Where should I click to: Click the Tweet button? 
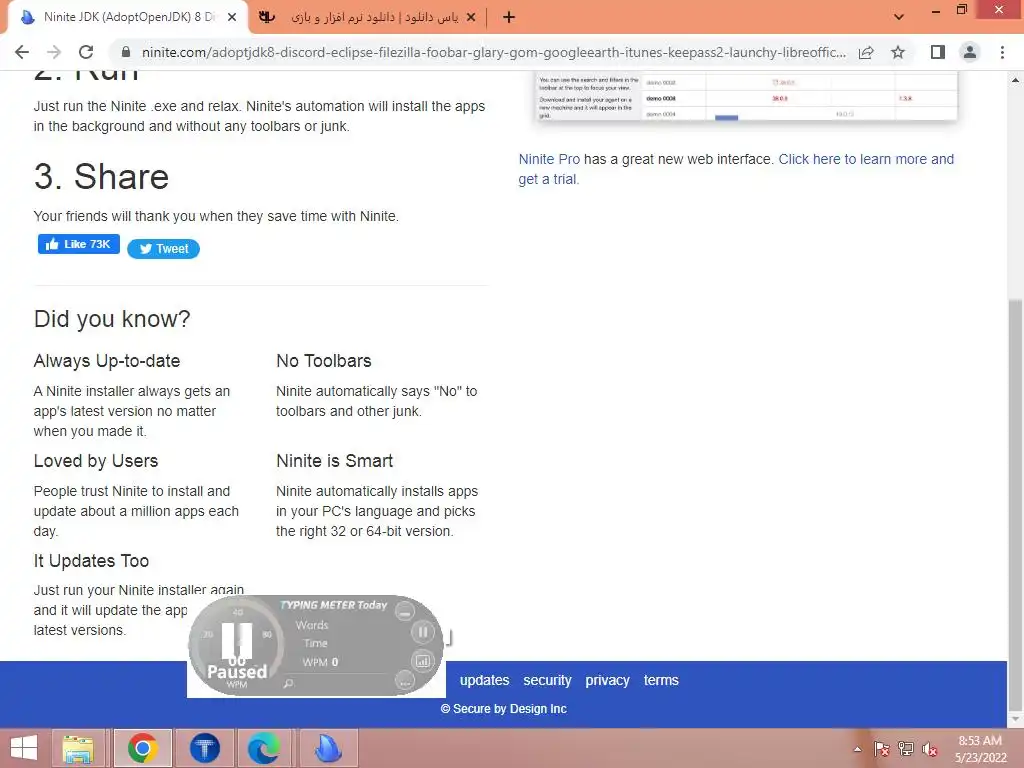click(x=163, y=249)
